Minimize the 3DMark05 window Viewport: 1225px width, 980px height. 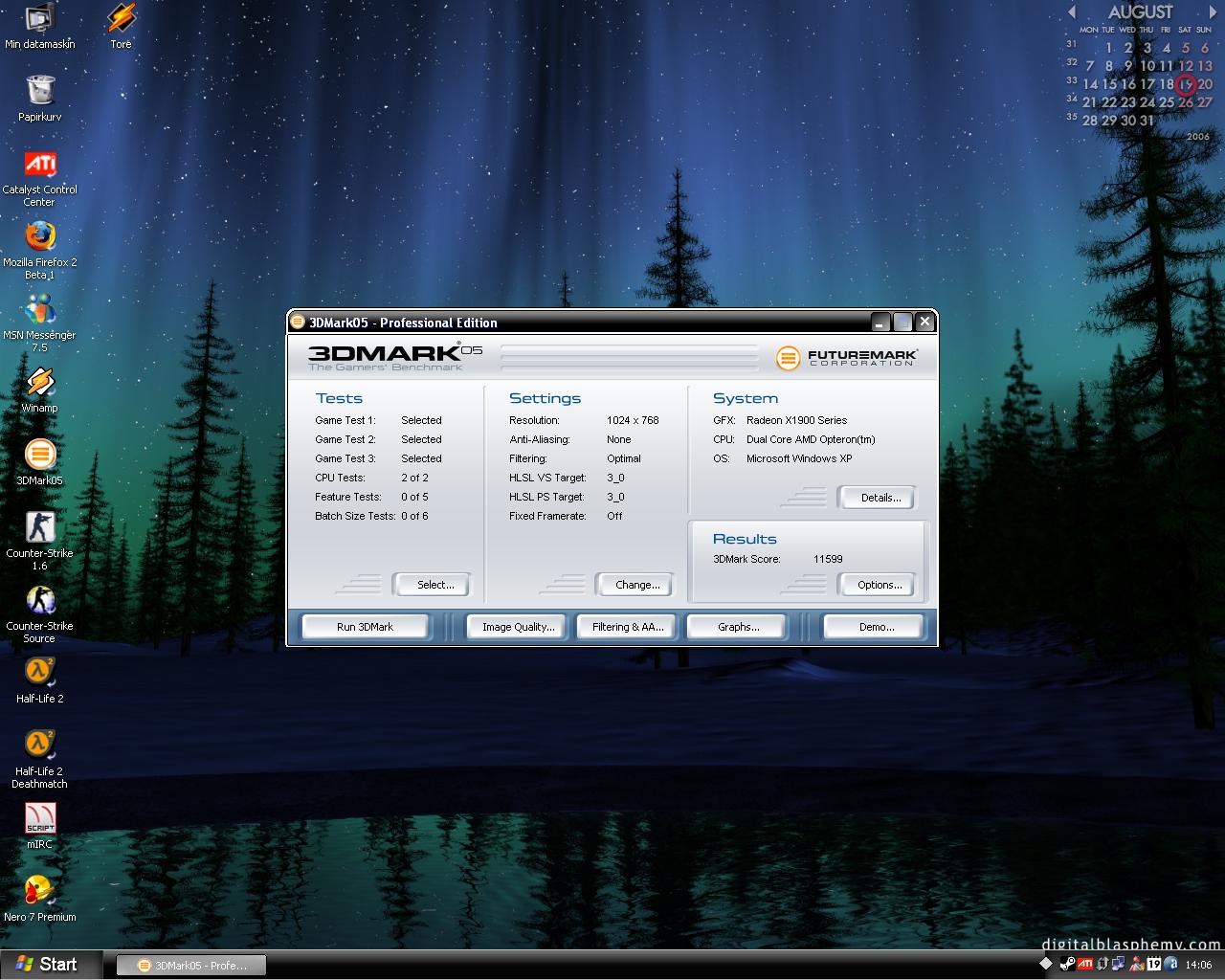pyautogui.click(x=880, y=323)
